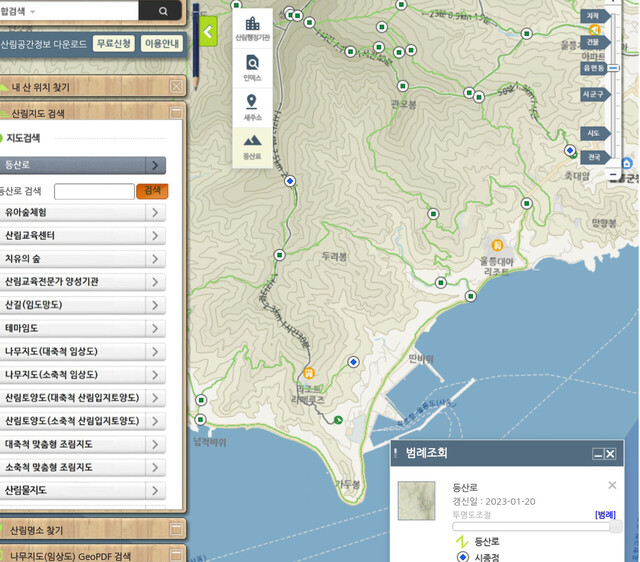The image size is (640, 562).
Task: Expand 나무지도(임상도) GeoPDF 검색 panel box
Action: click(x=176, y=555)
